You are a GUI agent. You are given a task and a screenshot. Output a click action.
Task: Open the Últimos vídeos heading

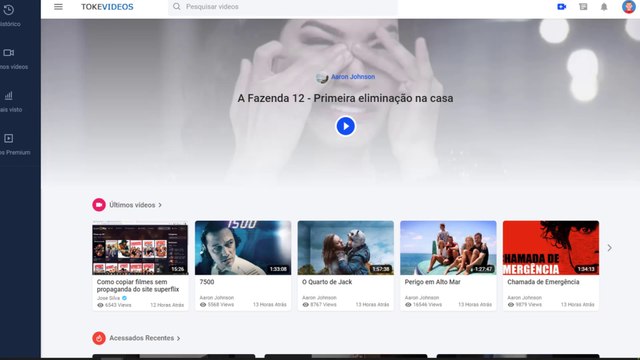click(x=132, y=205)
